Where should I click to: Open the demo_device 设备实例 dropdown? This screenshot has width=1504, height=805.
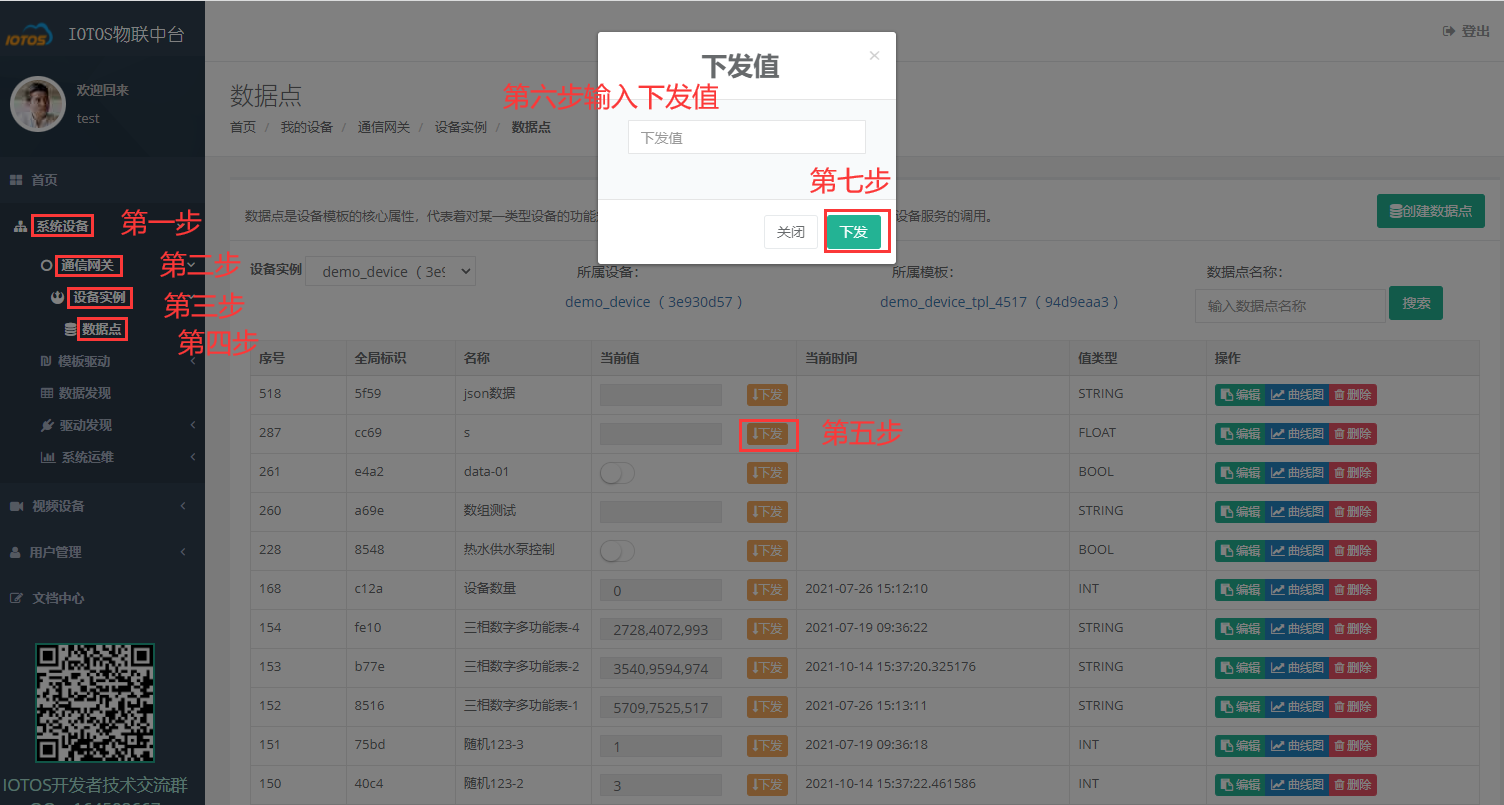click(390, 270)
